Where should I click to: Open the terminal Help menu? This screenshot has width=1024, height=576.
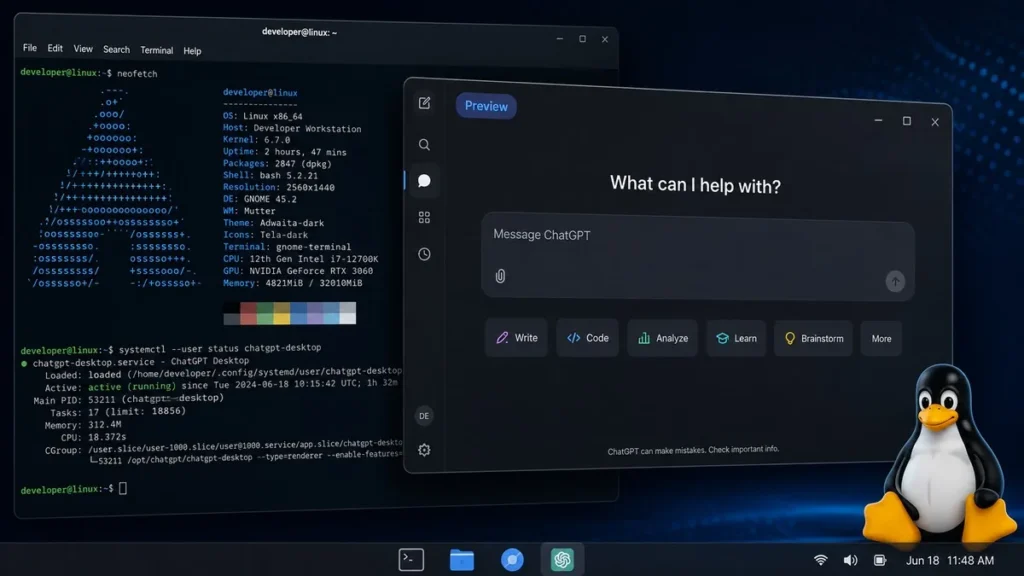pyautogui.click(x=192, y=51)
